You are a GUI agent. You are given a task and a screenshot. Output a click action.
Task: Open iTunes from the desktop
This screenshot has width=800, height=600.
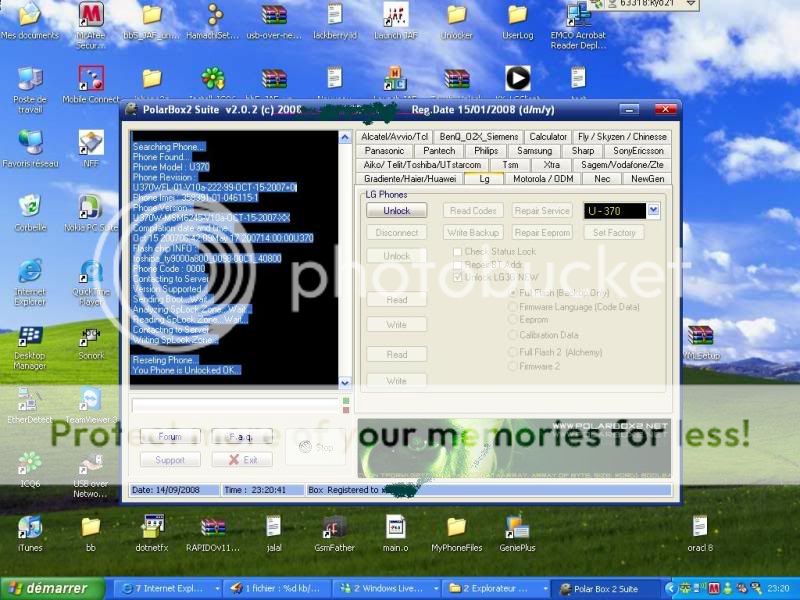(30, 534)
